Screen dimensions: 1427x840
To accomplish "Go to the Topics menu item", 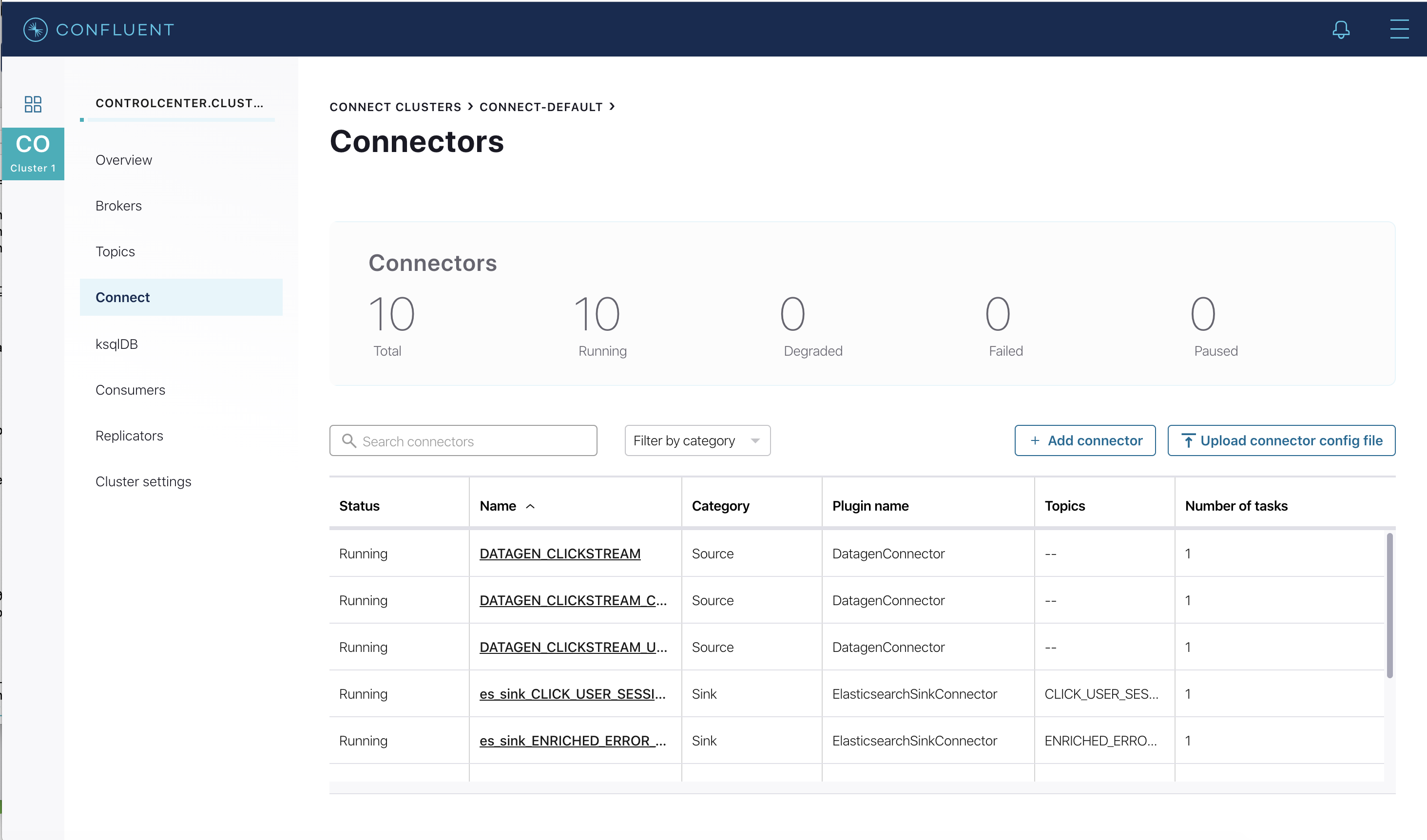I will [115, 251].
